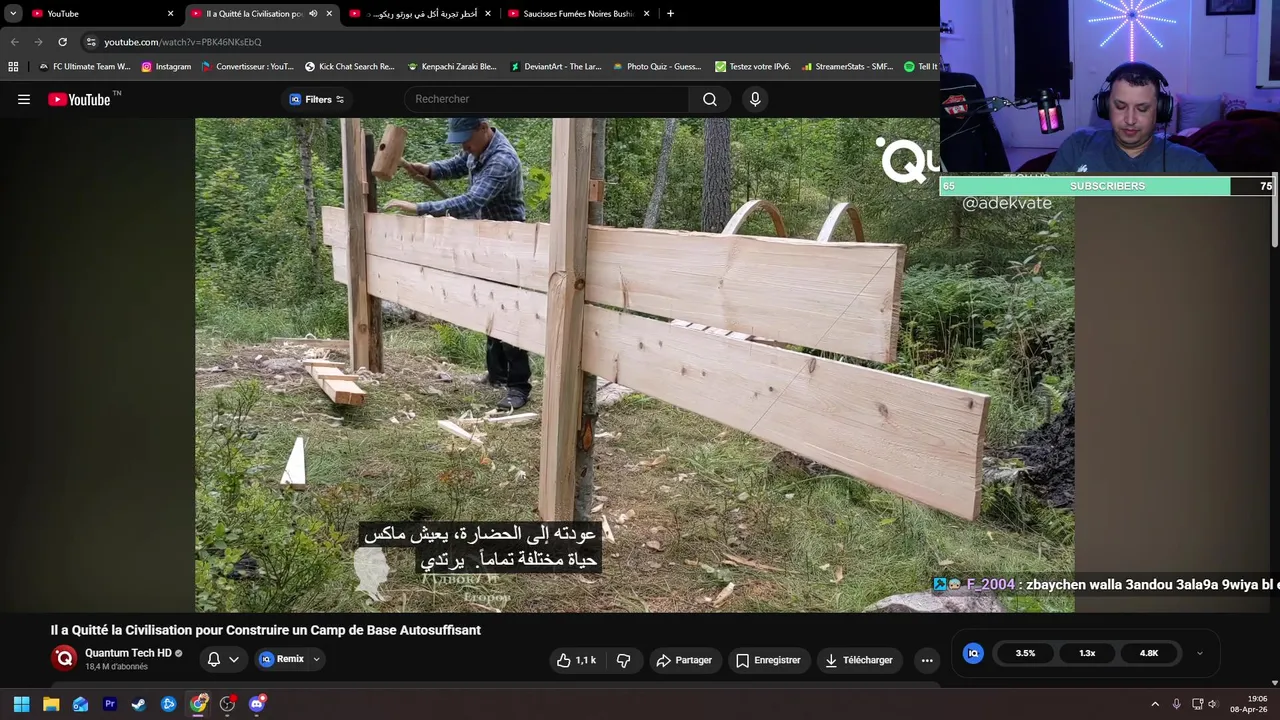Screen dimensions: 1280x720
Task: Open Quantum Tech HD channel name link
Action: pyautogui.click(x=128, y=653)
